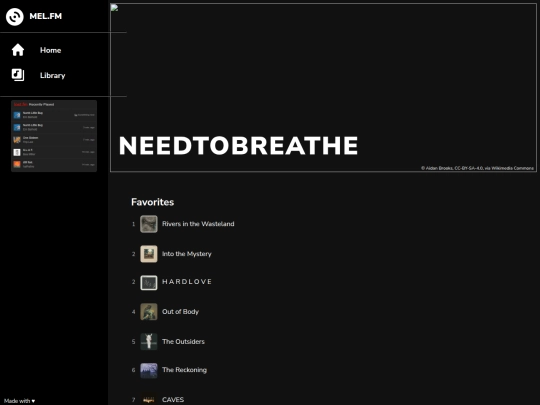Click the Favorites section heading
Viewport: 540px width, 405px height.
(x=153, y=202)
